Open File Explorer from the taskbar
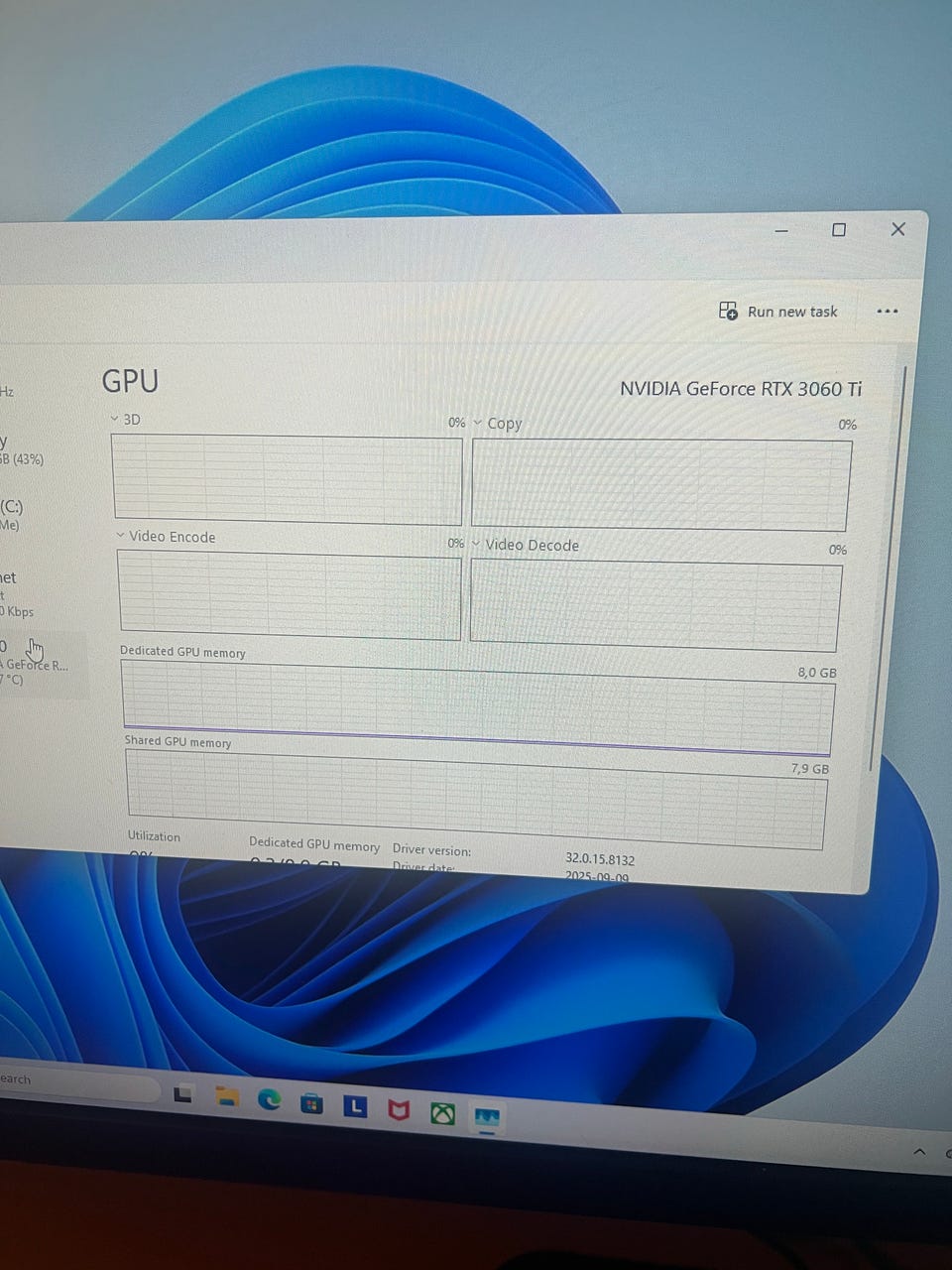Image resolution: width=952 pixels, height=1270 pixels. (x=228, y=1096)
